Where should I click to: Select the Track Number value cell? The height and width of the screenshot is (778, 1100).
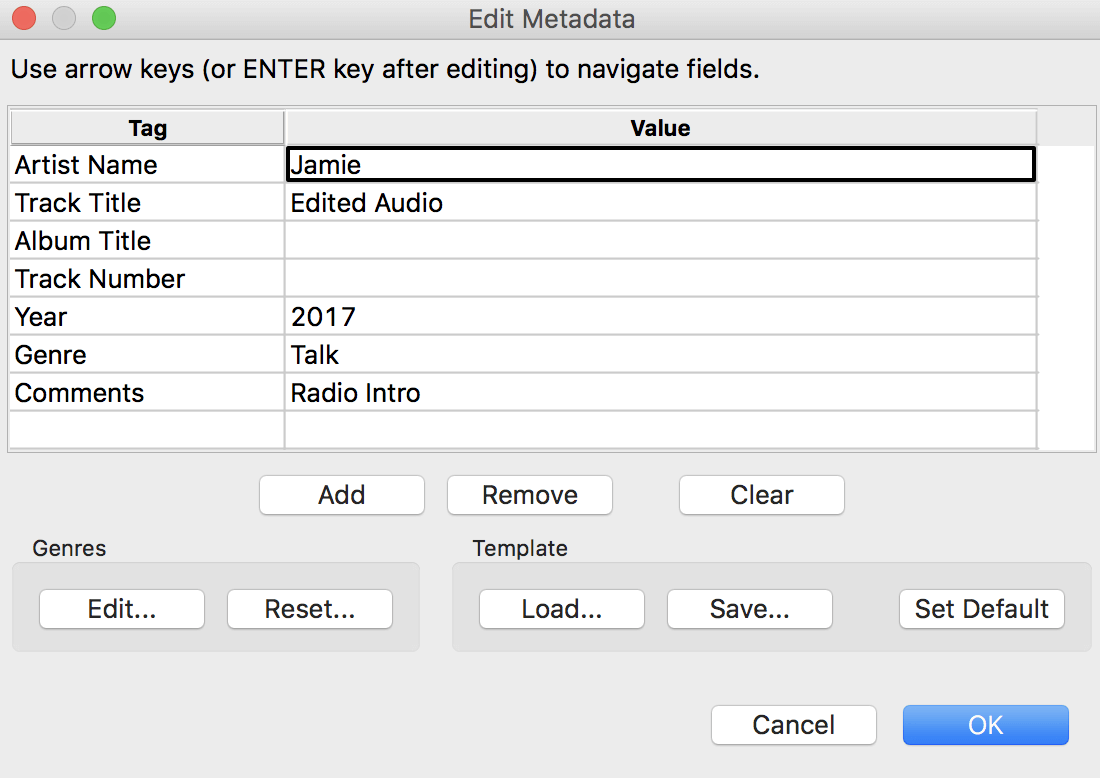tap(660, 279)
